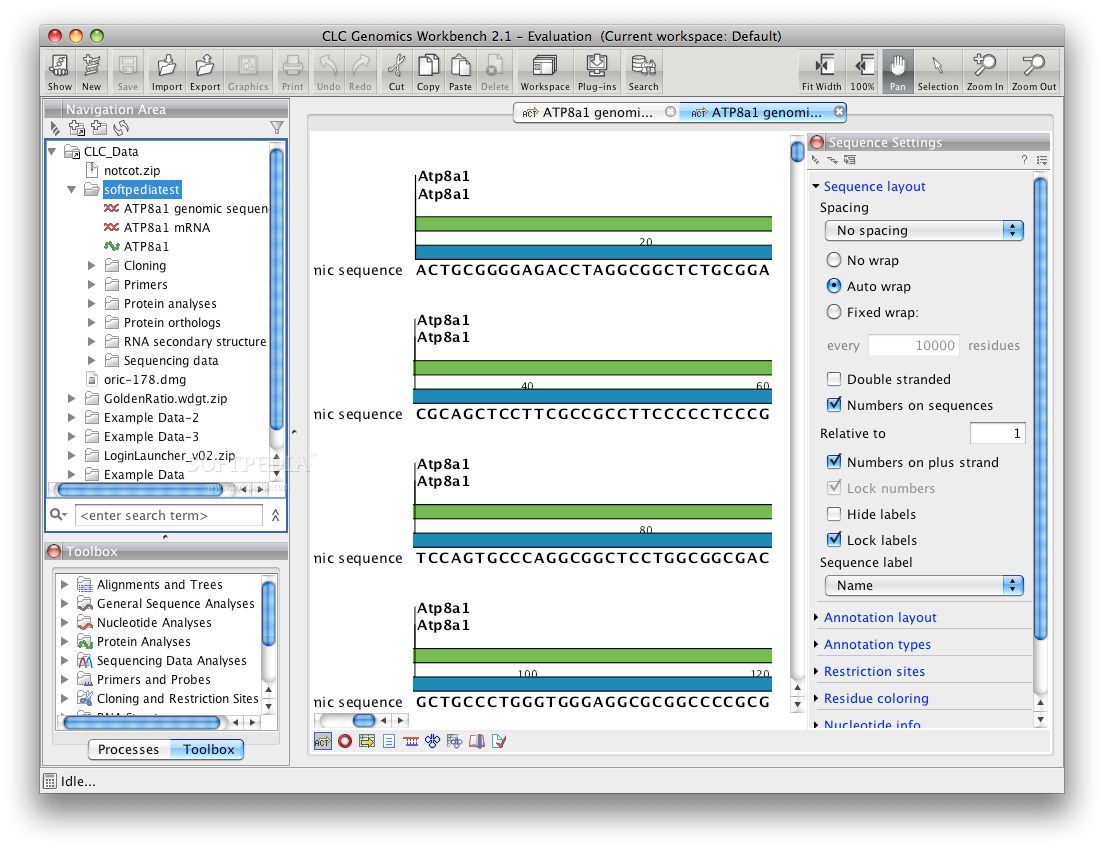Enable the Hide labels checkbox
The image size is (1104, 848).
(x=834, y=514)
